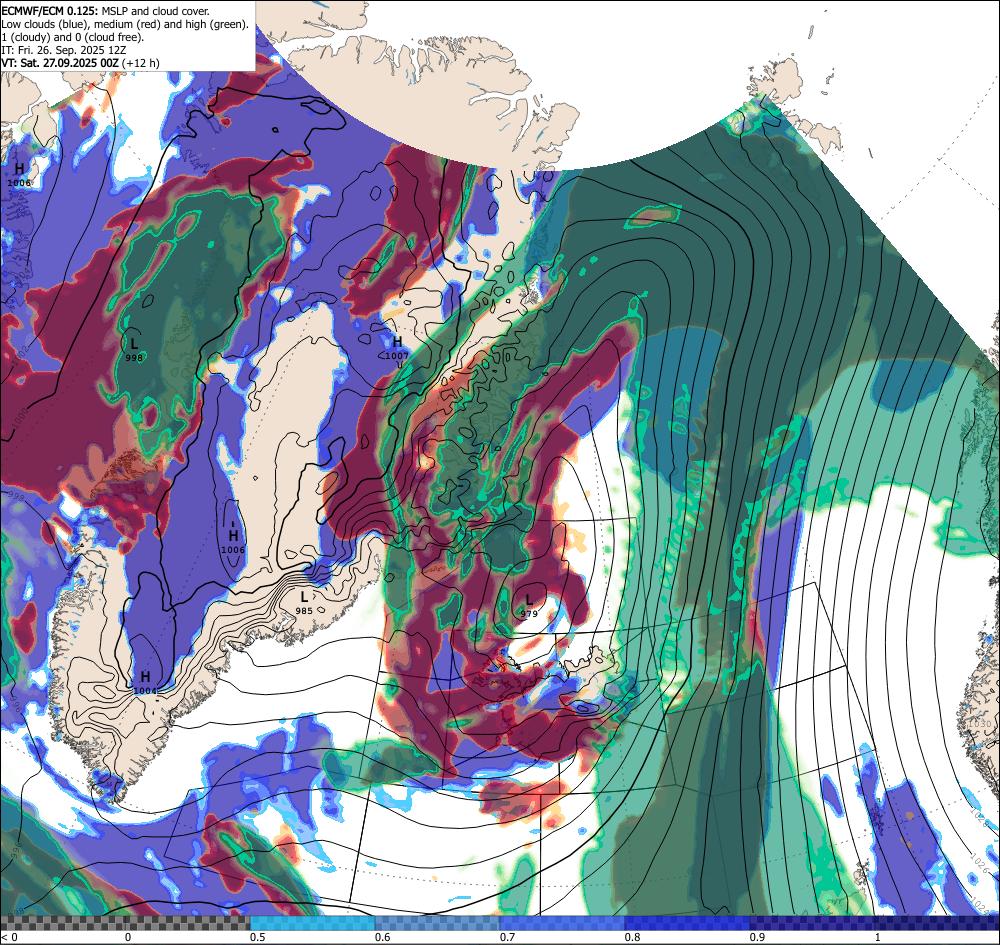Screen dimensions: 1000x945
Task: Select the VT: Sat. 27.09.2025 00Z line
Action: (80, 63)
